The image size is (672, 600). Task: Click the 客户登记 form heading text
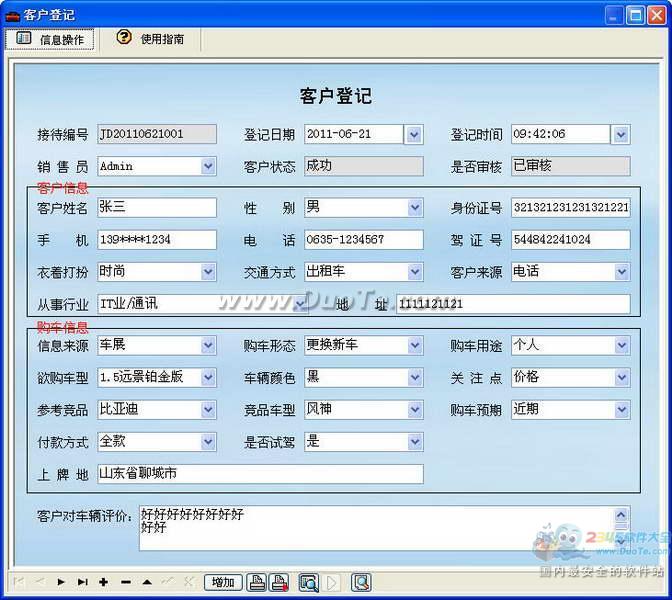point(336,96)
